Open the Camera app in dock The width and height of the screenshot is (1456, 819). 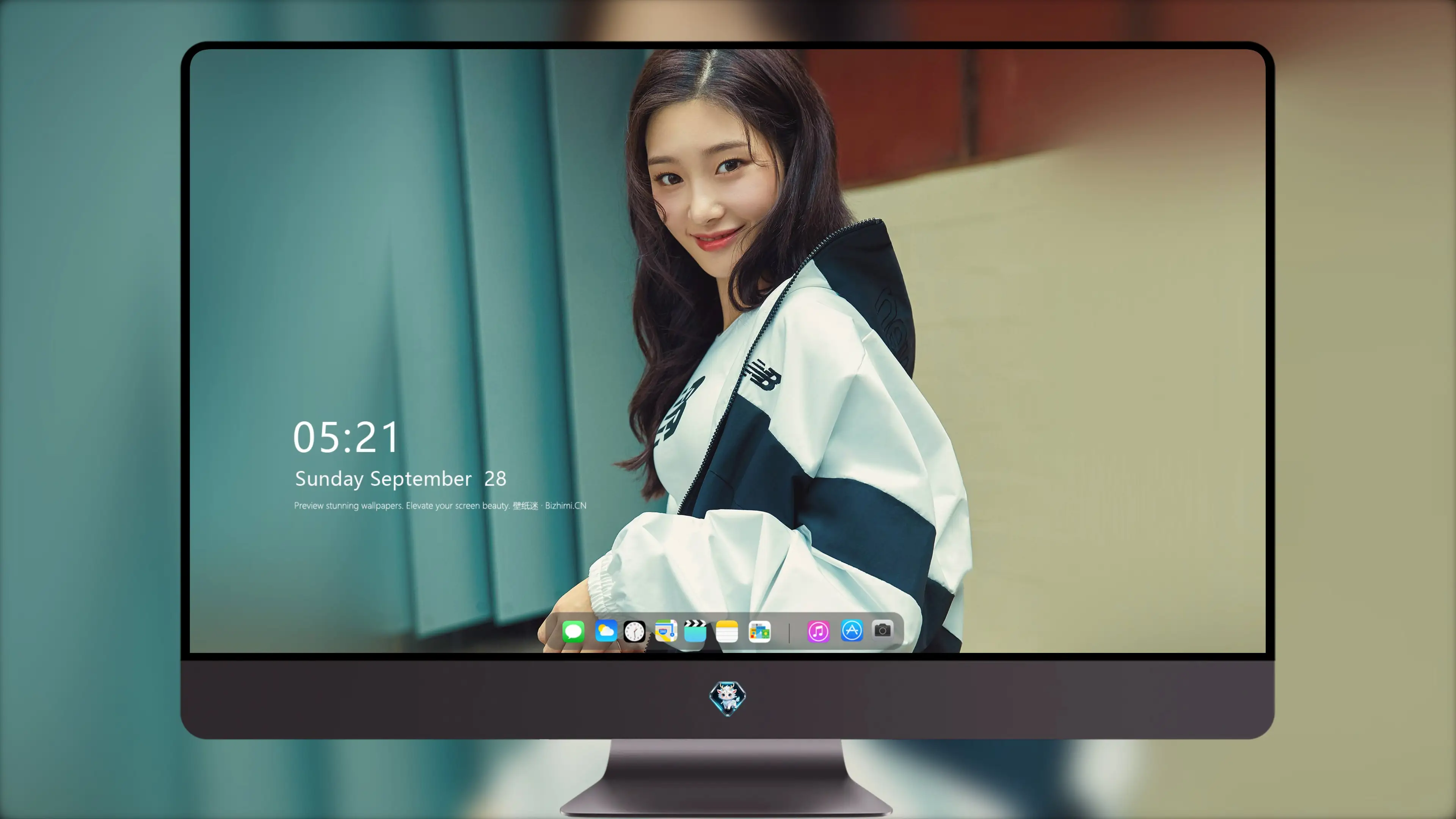[882, 630]
